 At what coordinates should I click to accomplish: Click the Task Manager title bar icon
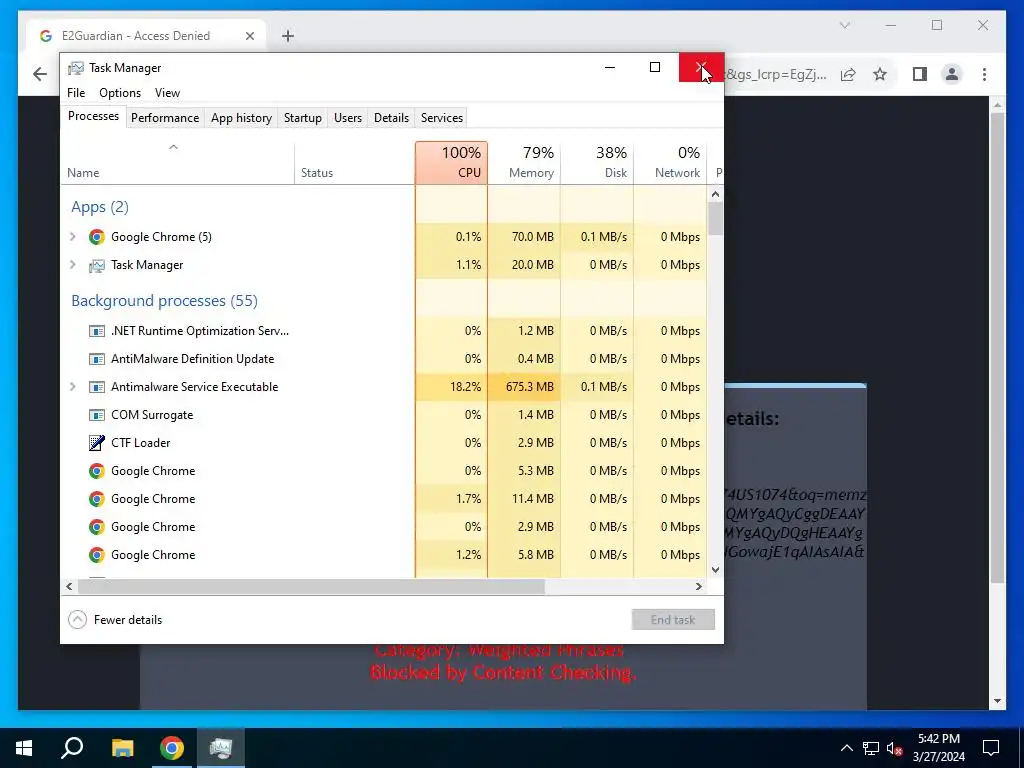(76, 68)
